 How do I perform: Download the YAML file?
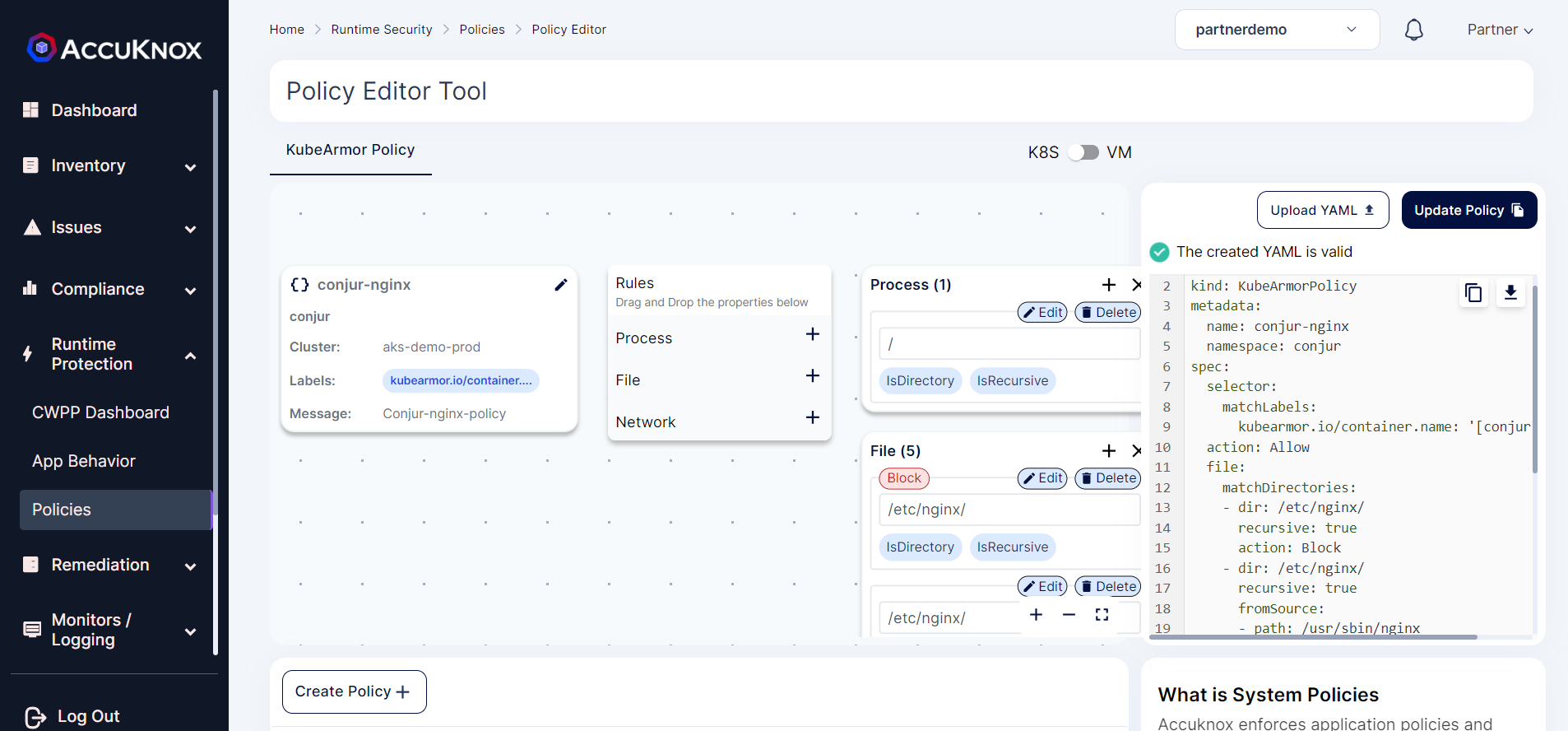coord(1510,293)
